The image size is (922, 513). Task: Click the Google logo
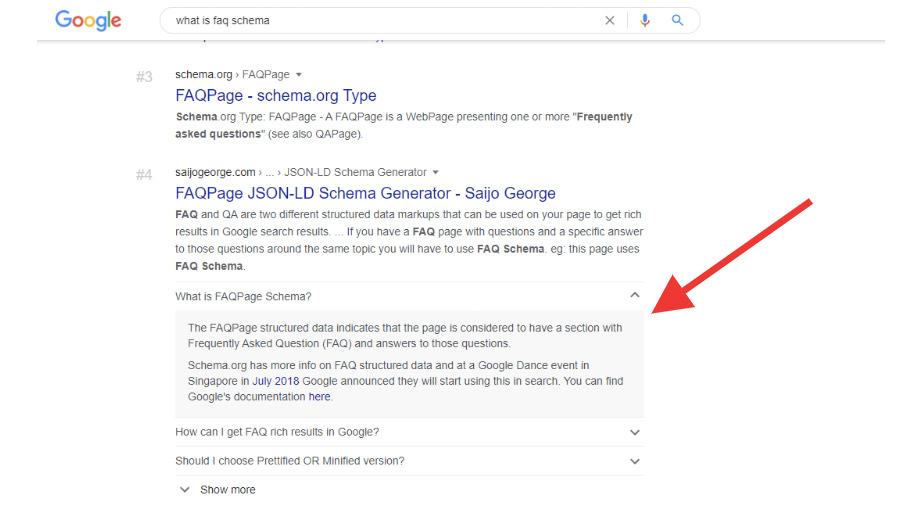pos(88,20)
